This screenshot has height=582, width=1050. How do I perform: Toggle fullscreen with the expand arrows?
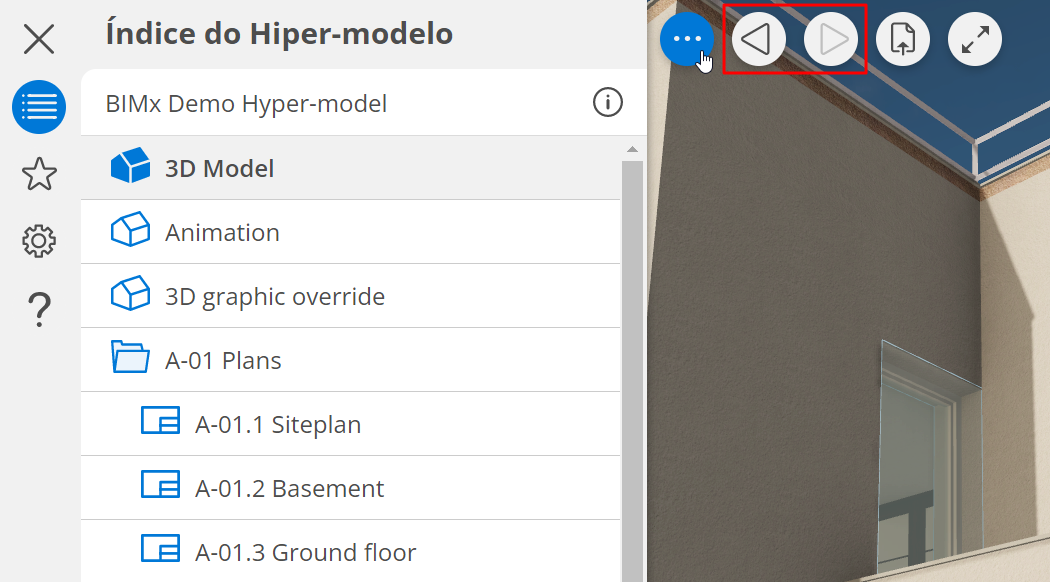tap(975, 40)
